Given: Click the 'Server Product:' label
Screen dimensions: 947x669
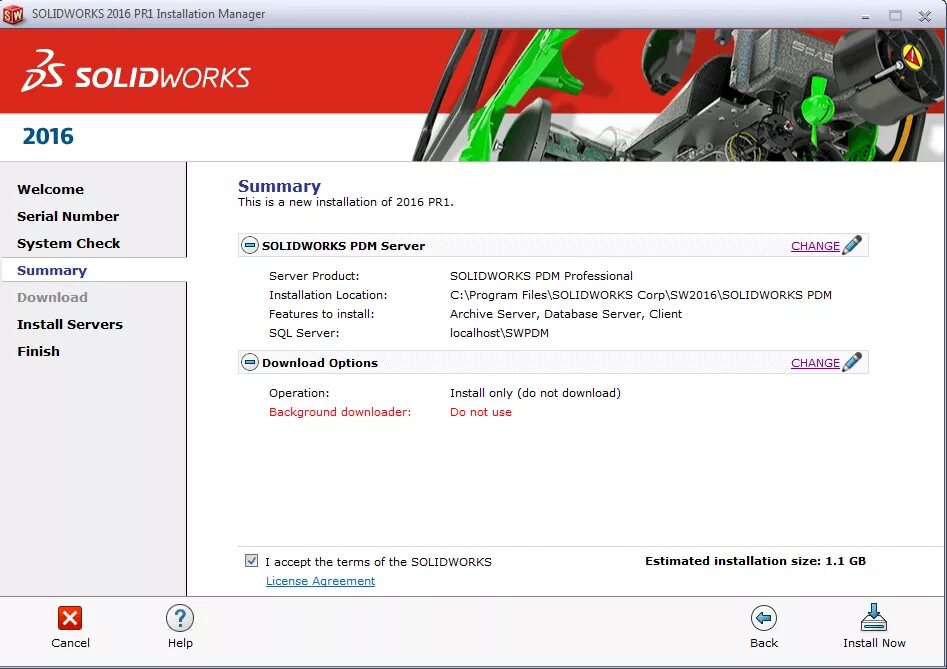Looking at the screenshot, I should 314,276.
